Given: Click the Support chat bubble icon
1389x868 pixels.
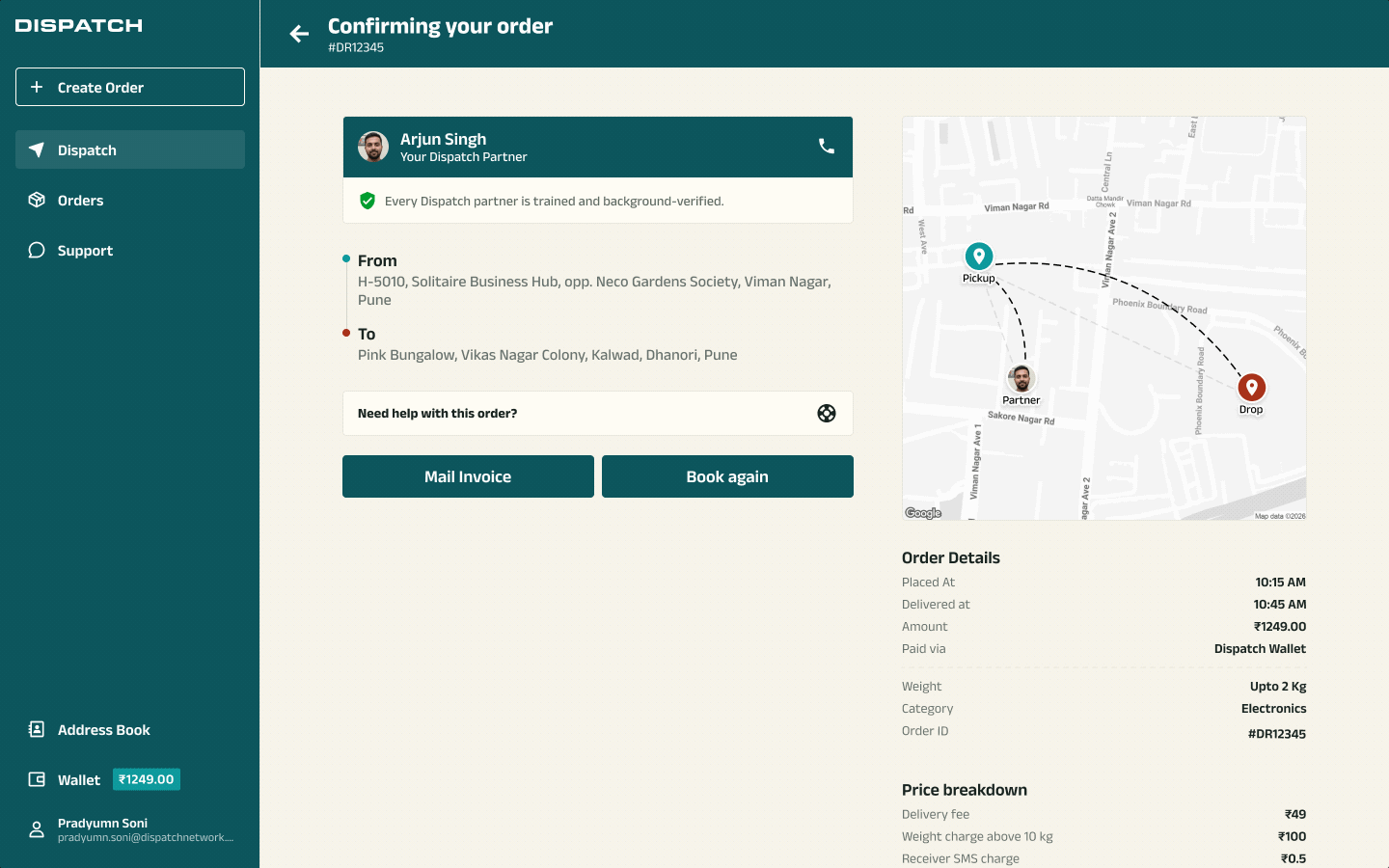Looking at the screenshot, I should pos(37,250).
